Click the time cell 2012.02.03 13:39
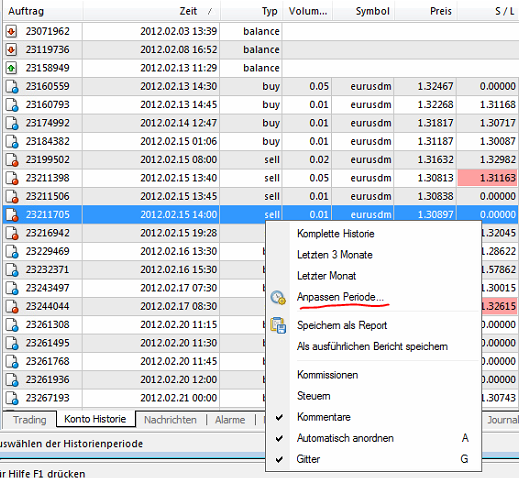Image resolution: width=519 pixels, height=478 pixels. coord(179,32)
